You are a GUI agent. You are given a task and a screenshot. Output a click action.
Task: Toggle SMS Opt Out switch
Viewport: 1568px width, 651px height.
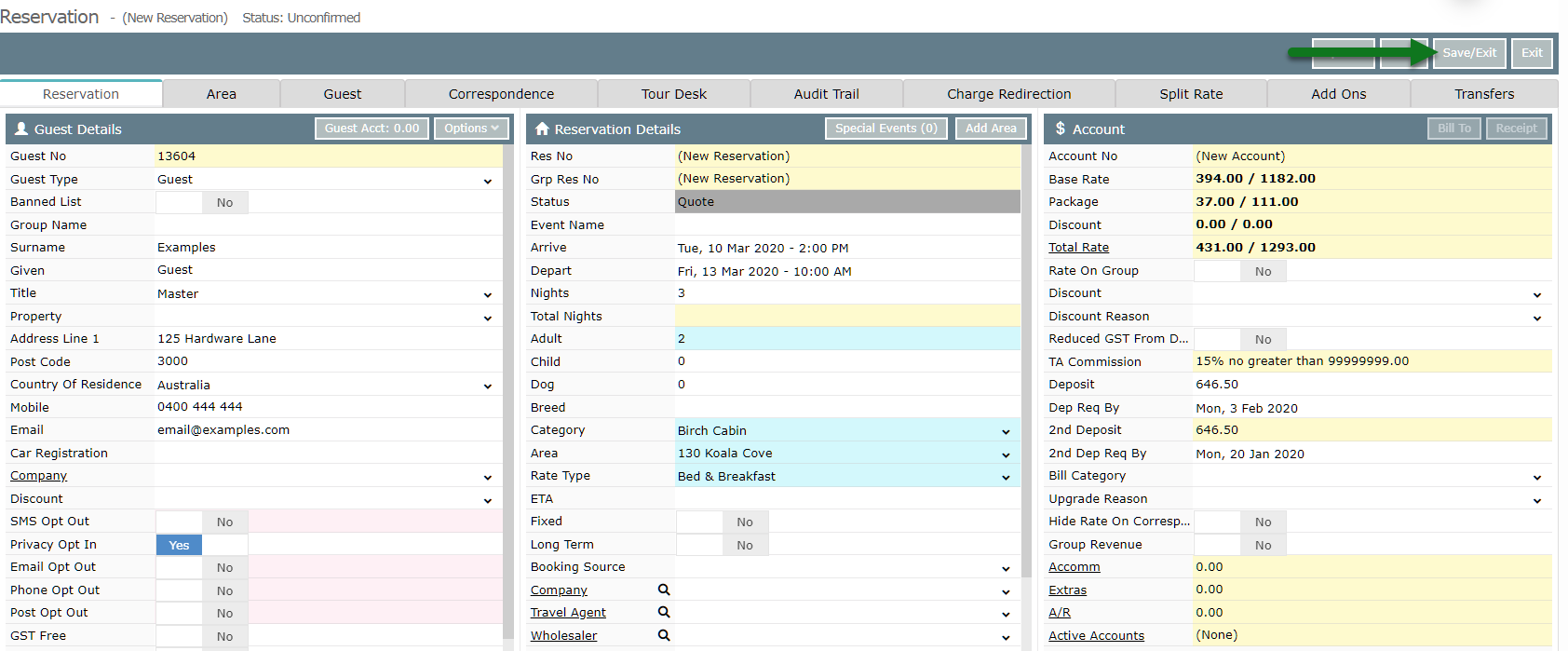pyautogui.click(x=202, y=522)
